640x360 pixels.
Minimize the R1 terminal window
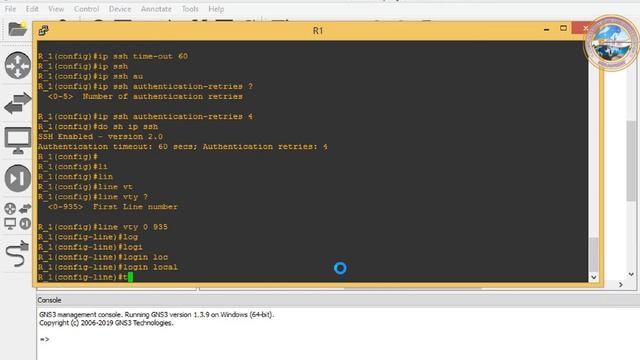[x=547, y=29]
